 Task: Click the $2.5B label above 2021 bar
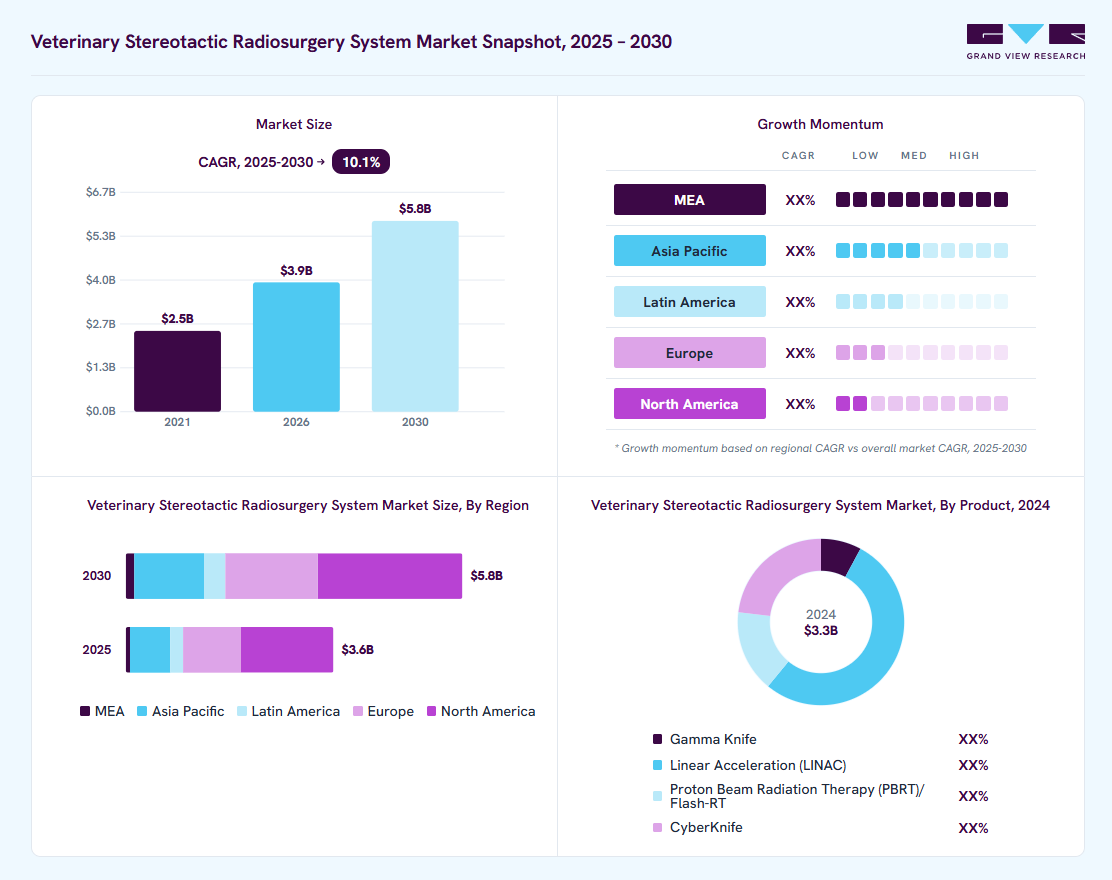[177, 318]
